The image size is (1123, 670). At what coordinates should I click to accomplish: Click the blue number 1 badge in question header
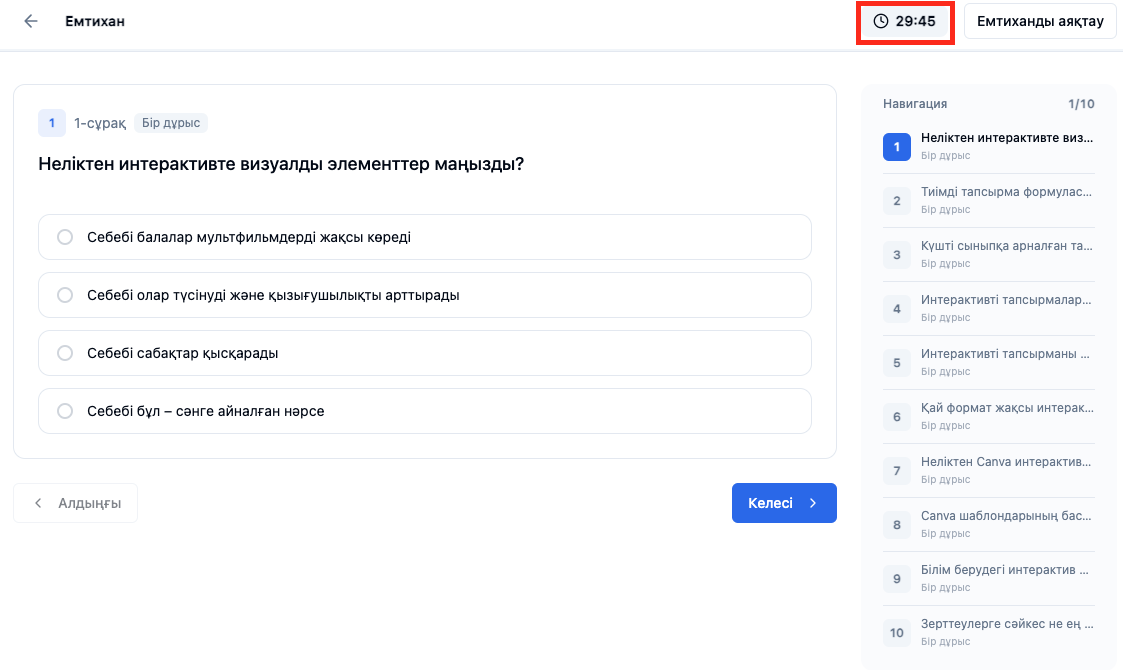[x=52, y=123]
